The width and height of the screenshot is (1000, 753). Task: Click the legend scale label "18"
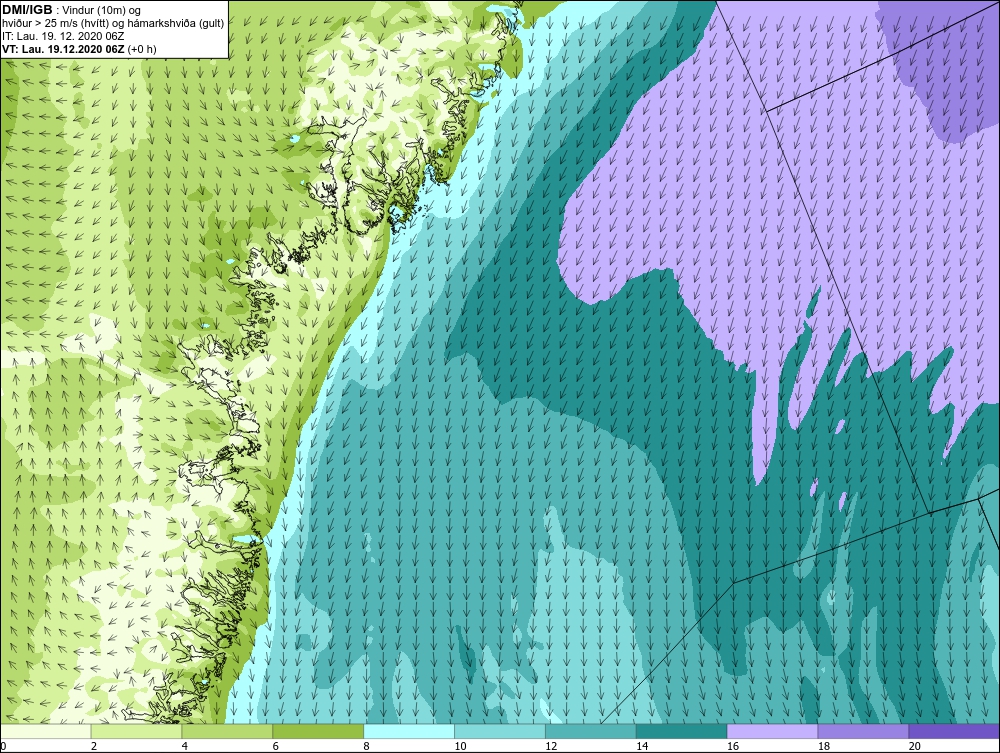[x=824, y=746]
